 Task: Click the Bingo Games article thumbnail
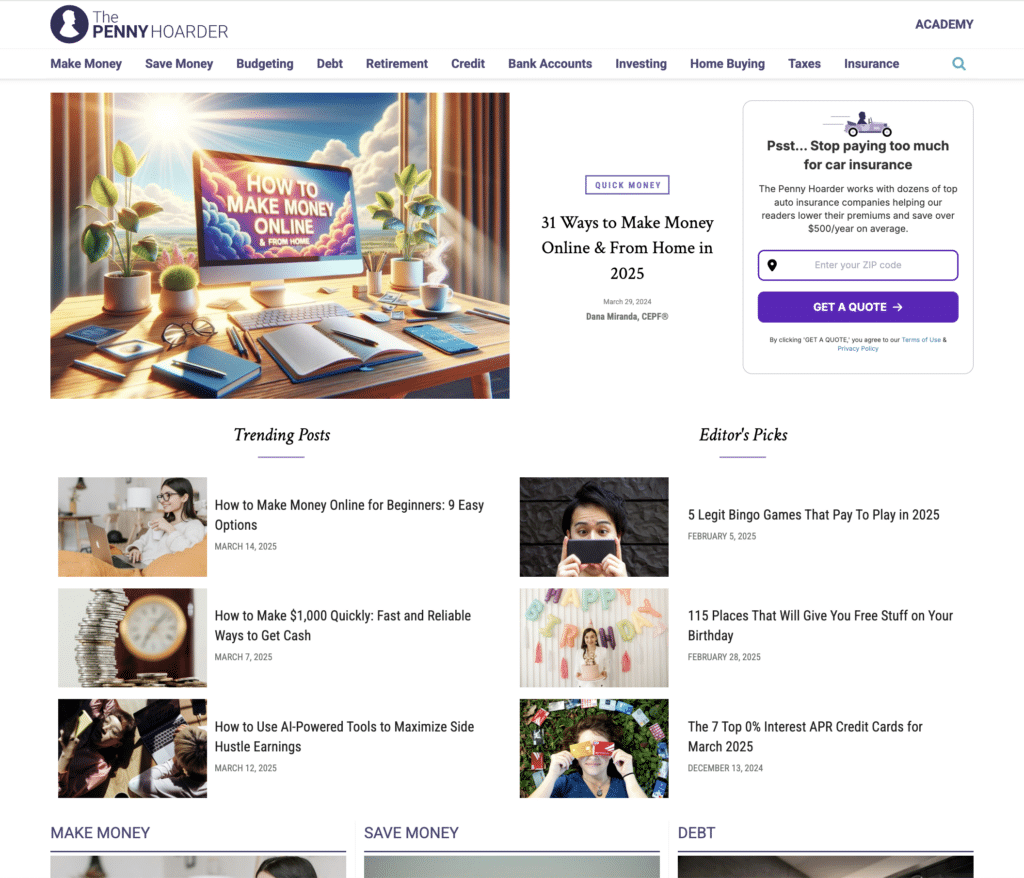593,527
